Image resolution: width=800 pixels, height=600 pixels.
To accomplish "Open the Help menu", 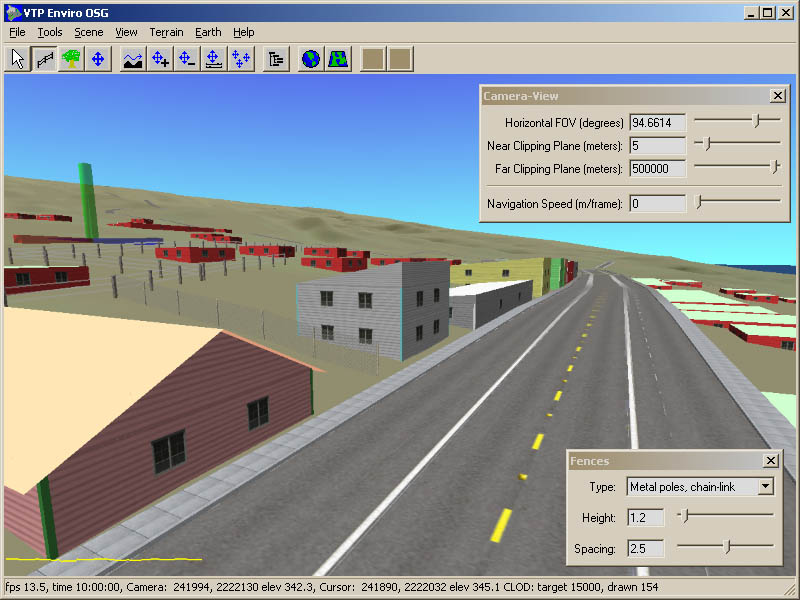I will (244, 32).
